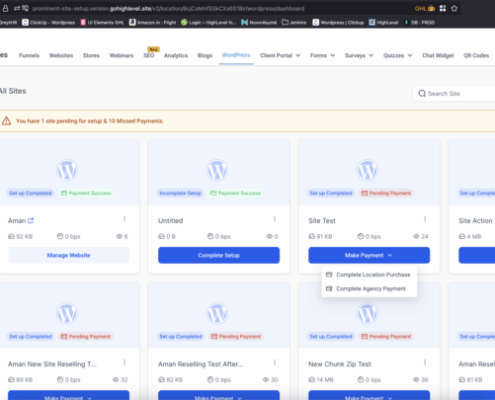The width and height of the screenshot is (495, 400).
Task: Click the search magnifier icon
Action: (x=422, y=94)
